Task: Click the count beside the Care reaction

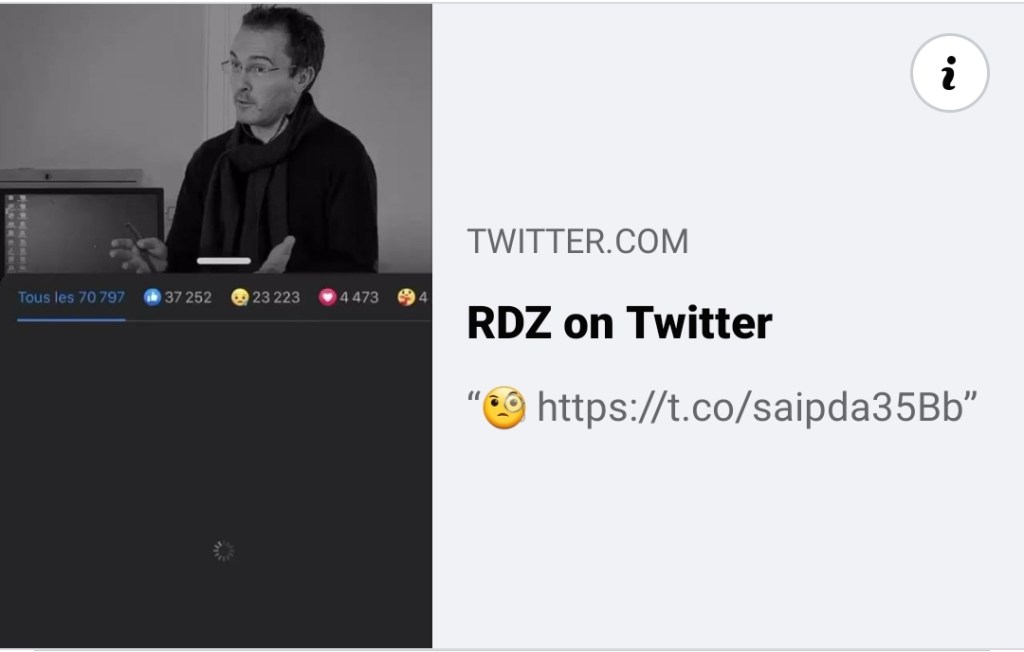Action: pos(423,297)
